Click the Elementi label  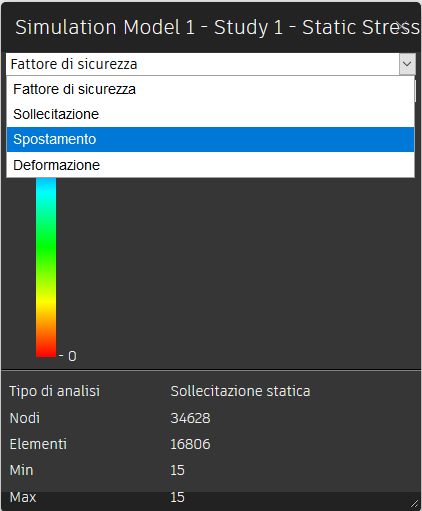click(x=38, y=444)
